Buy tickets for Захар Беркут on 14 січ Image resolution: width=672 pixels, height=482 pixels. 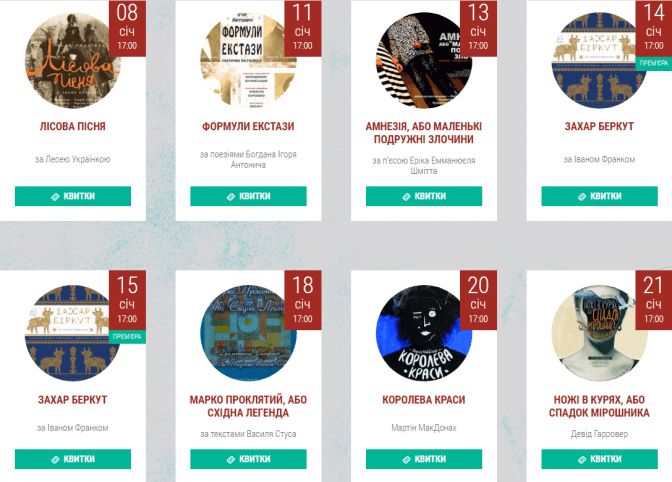(599, 196)
